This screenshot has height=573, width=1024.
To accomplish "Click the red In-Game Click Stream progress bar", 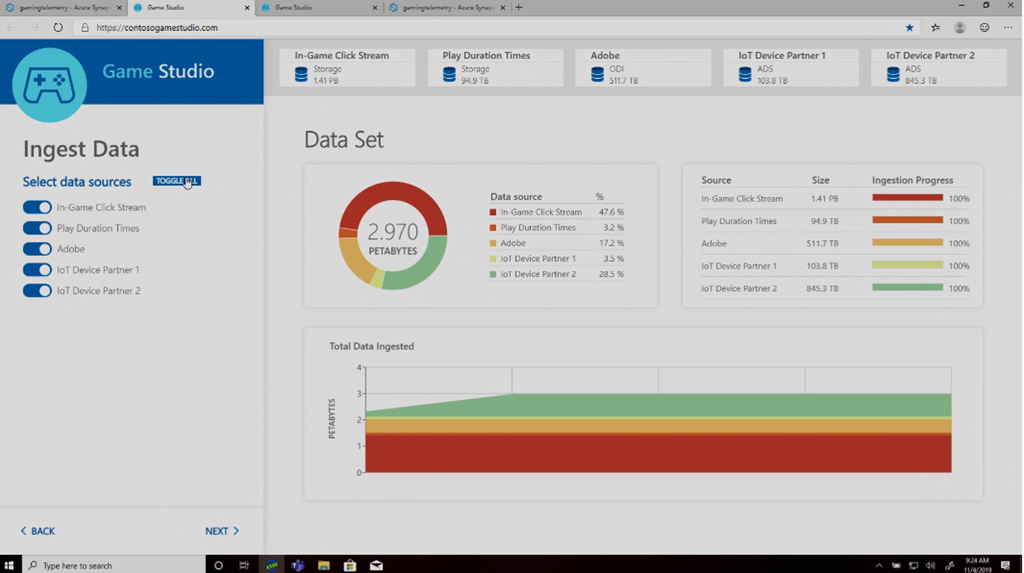I will pyautogui.click(x=907, y=198).
